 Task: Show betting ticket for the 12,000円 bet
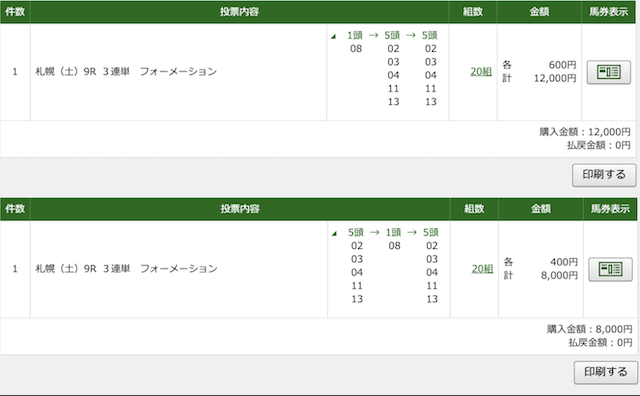609,72
